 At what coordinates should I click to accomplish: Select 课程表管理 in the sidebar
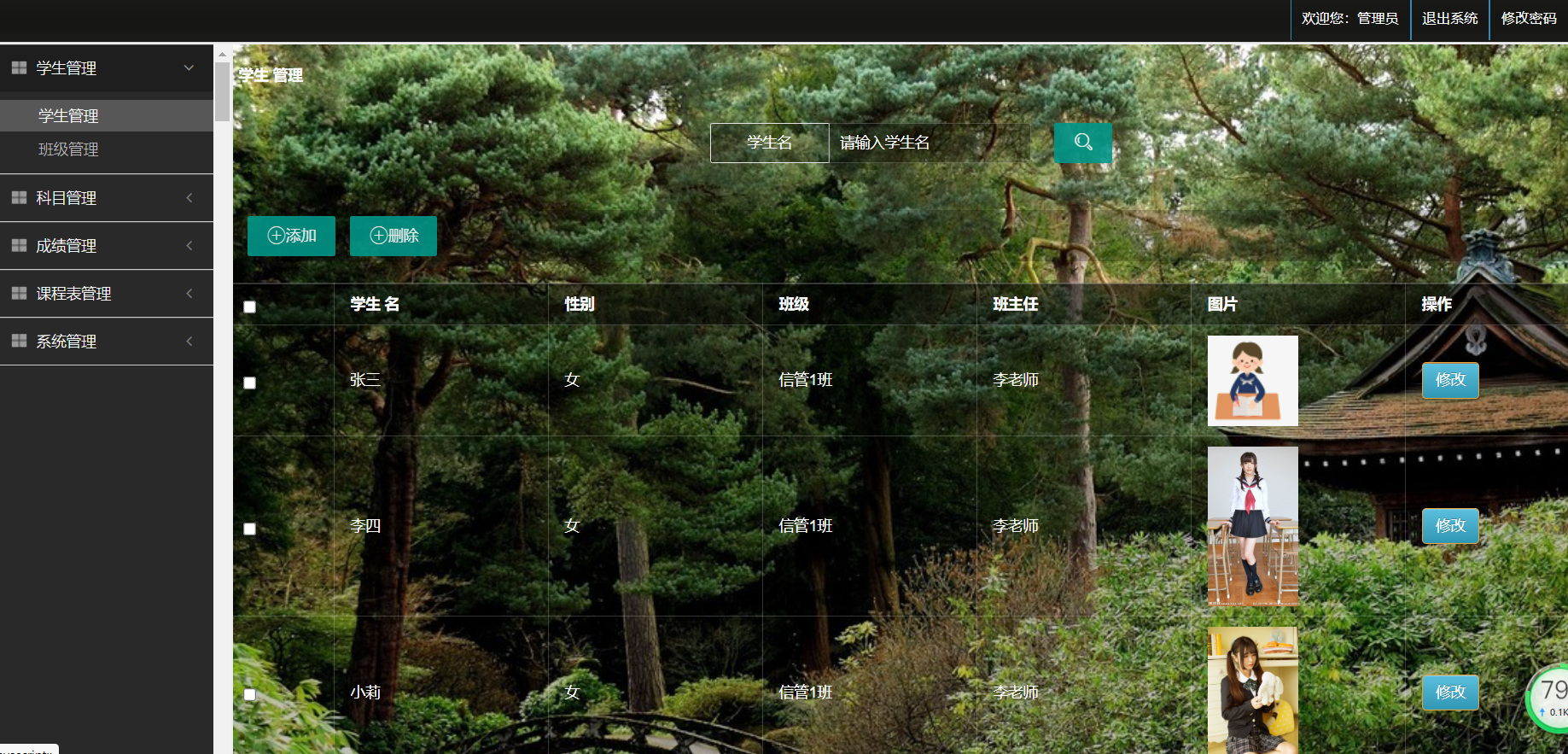[107, 293]
